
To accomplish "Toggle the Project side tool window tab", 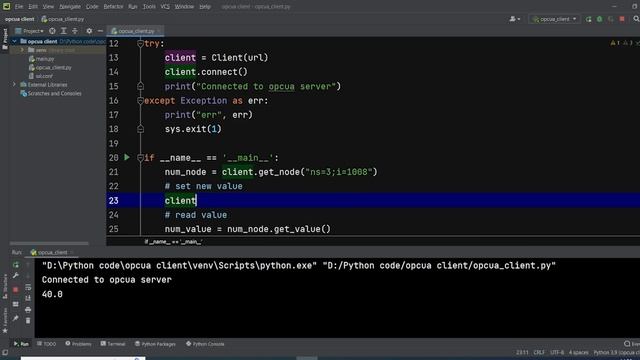I will coord(4,39).
